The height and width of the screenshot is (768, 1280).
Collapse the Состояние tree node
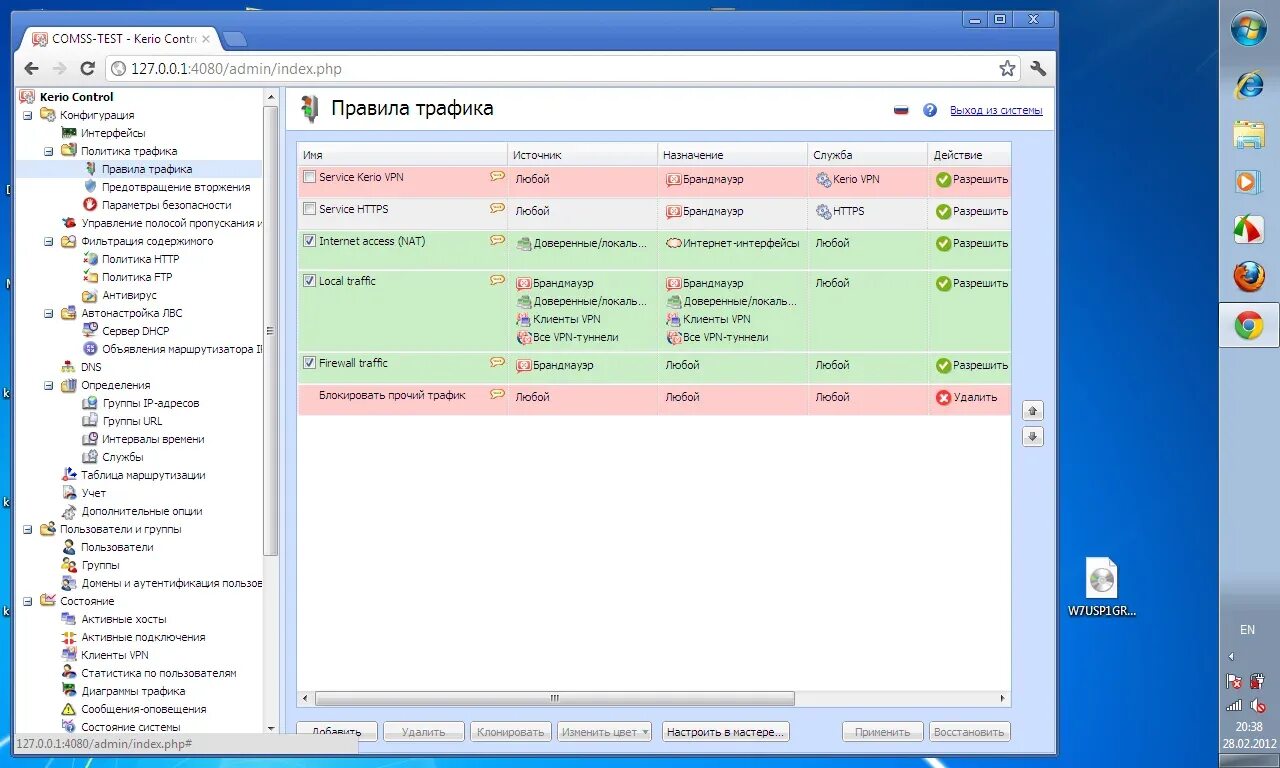click(28, 601)
